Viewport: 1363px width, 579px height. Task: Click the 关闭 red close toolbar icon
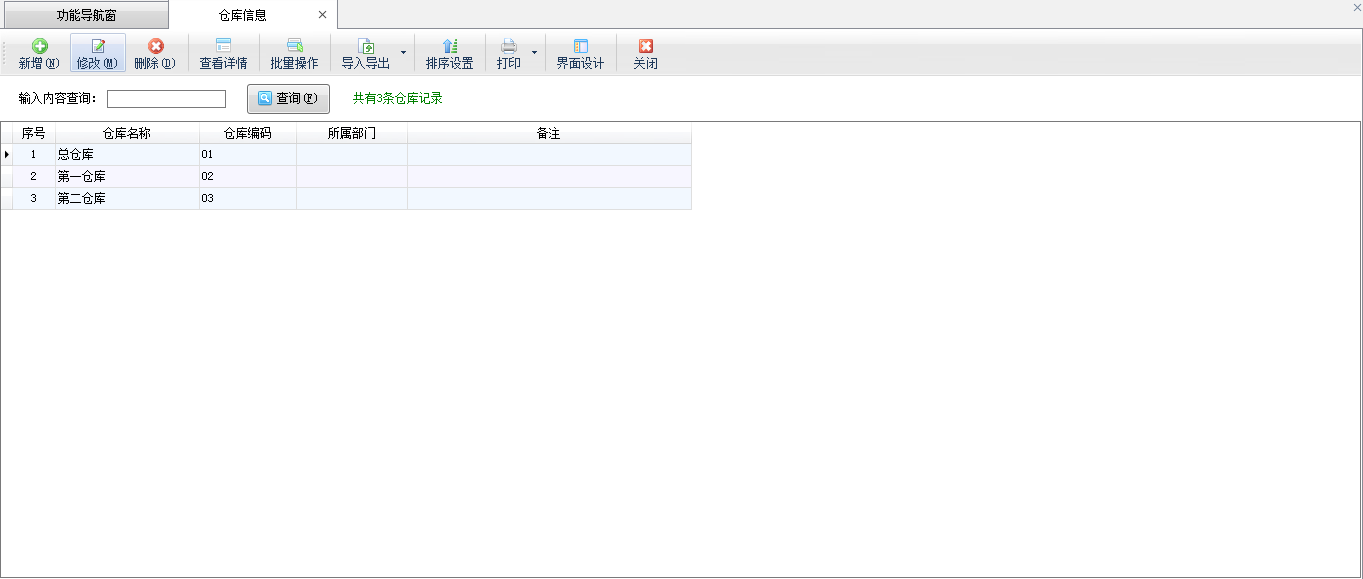point(645,46)
